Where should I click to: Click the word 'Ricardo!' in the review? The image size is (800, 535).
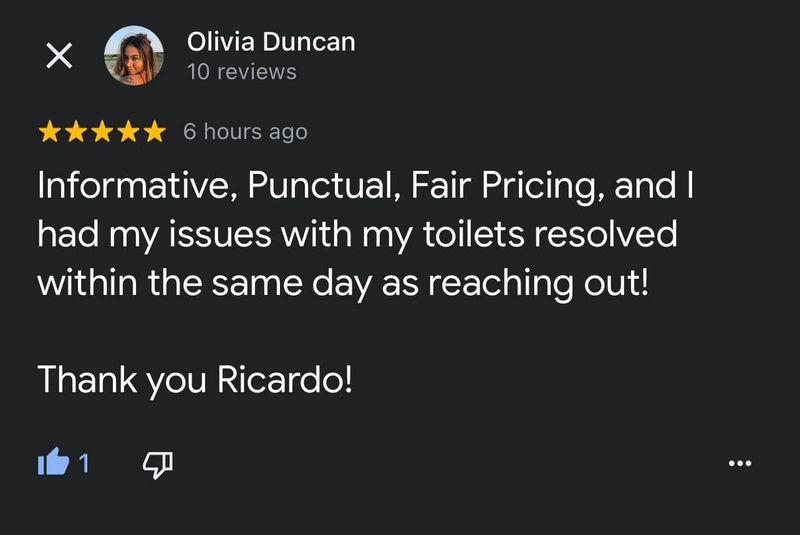point(285,379)
